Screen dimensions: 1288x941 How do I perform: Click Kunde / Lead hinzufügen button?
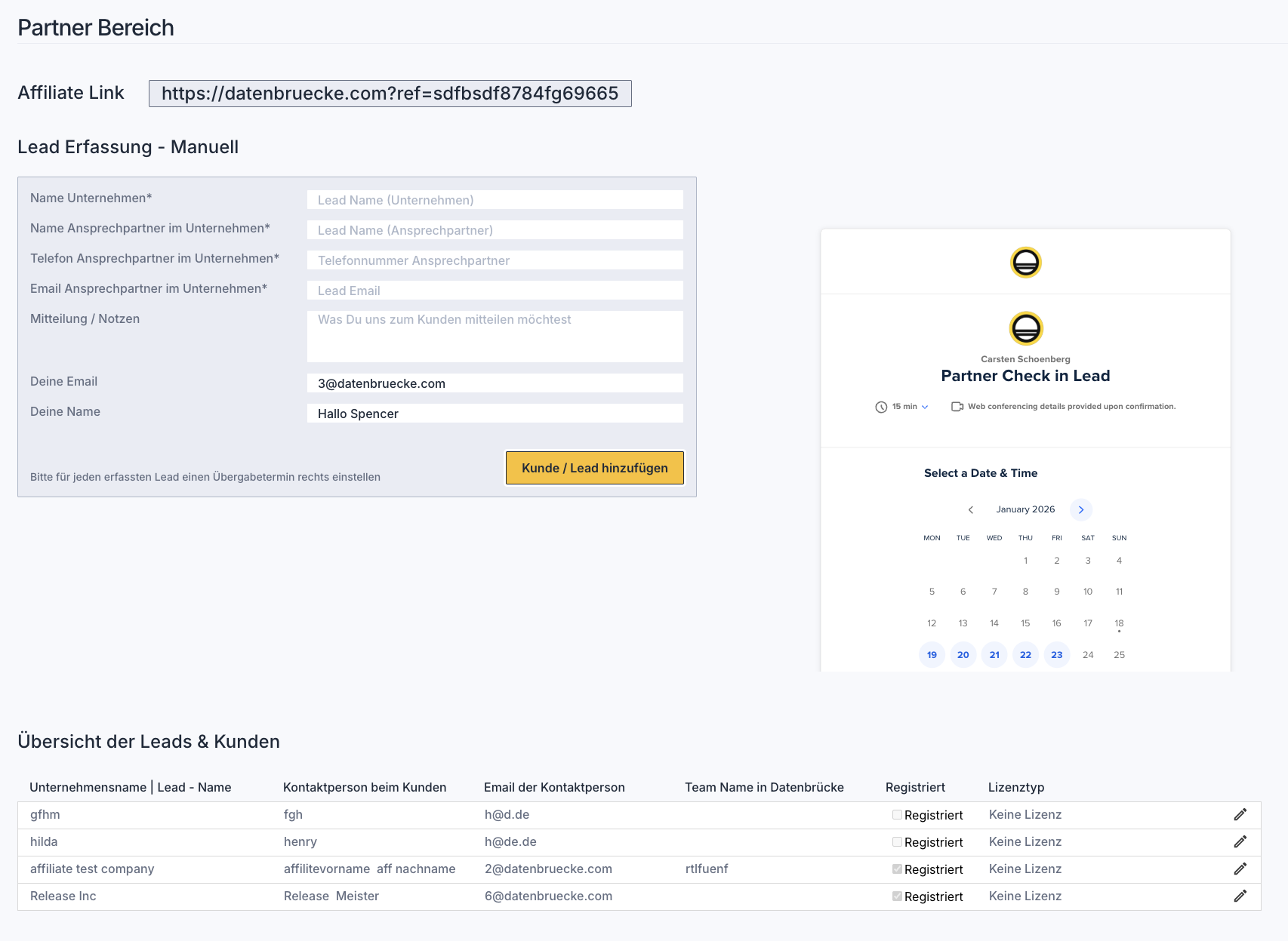click(595, 468)
